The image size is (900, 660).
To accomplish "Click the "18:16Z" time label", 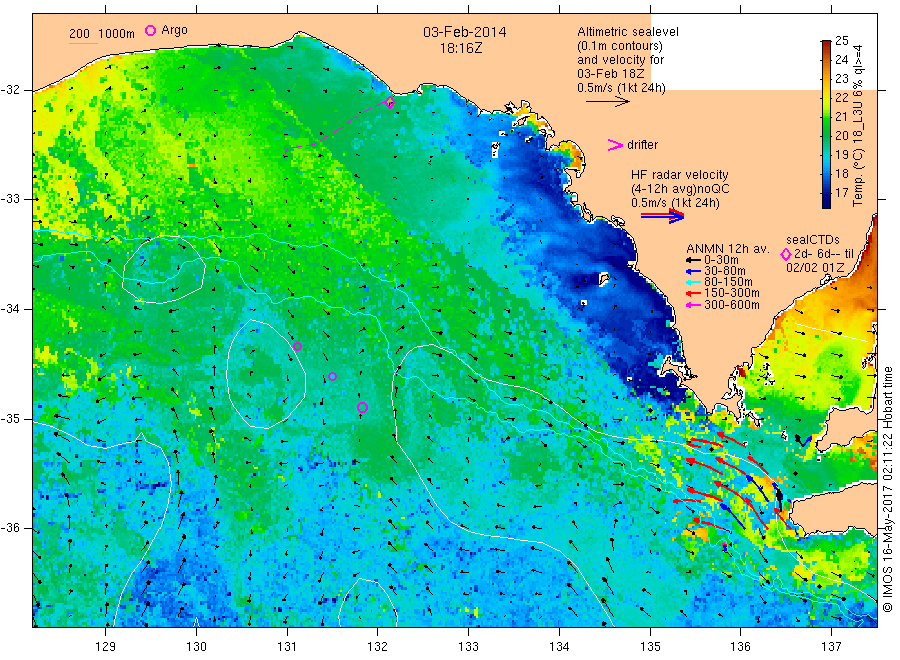I will [x=461, y=49].
